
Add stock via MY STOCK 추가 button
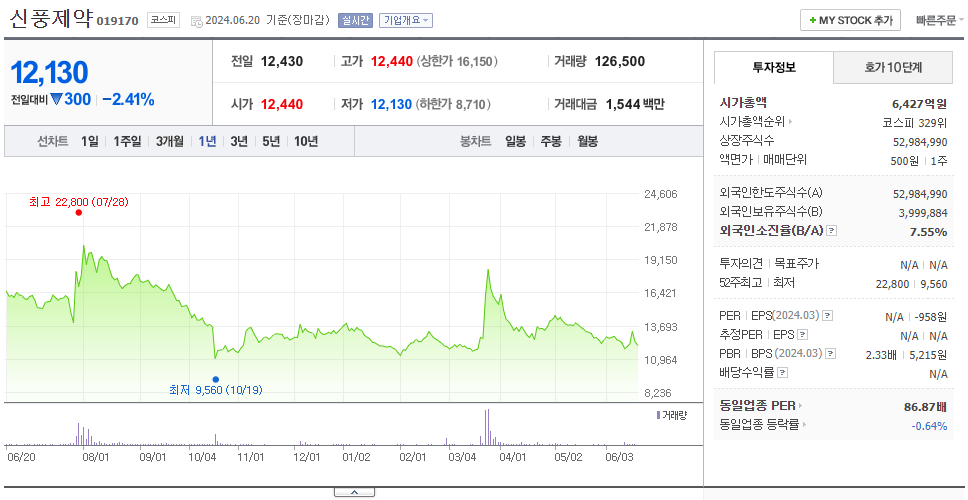tap(850, 20)
